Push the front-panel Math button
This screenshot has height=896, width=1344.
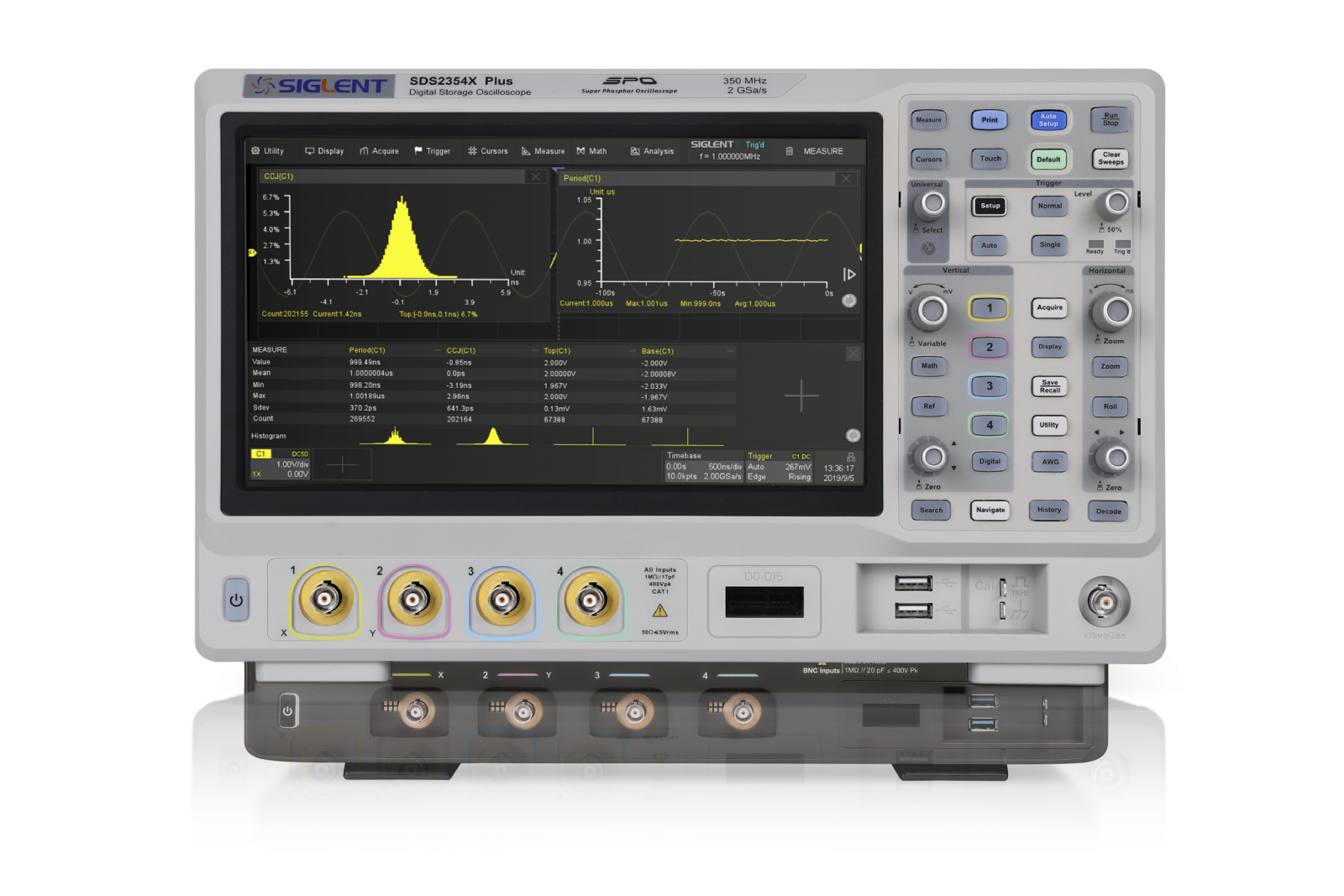[x=929, y=366]
